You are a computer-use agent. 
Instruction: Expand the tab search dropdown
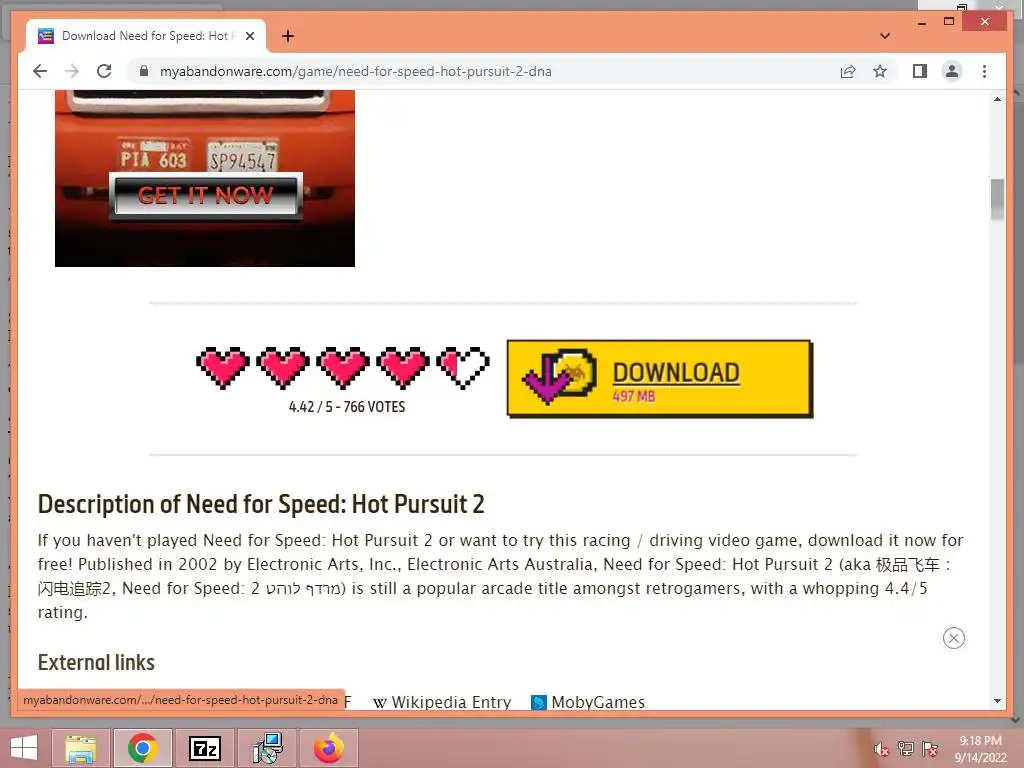885,36
